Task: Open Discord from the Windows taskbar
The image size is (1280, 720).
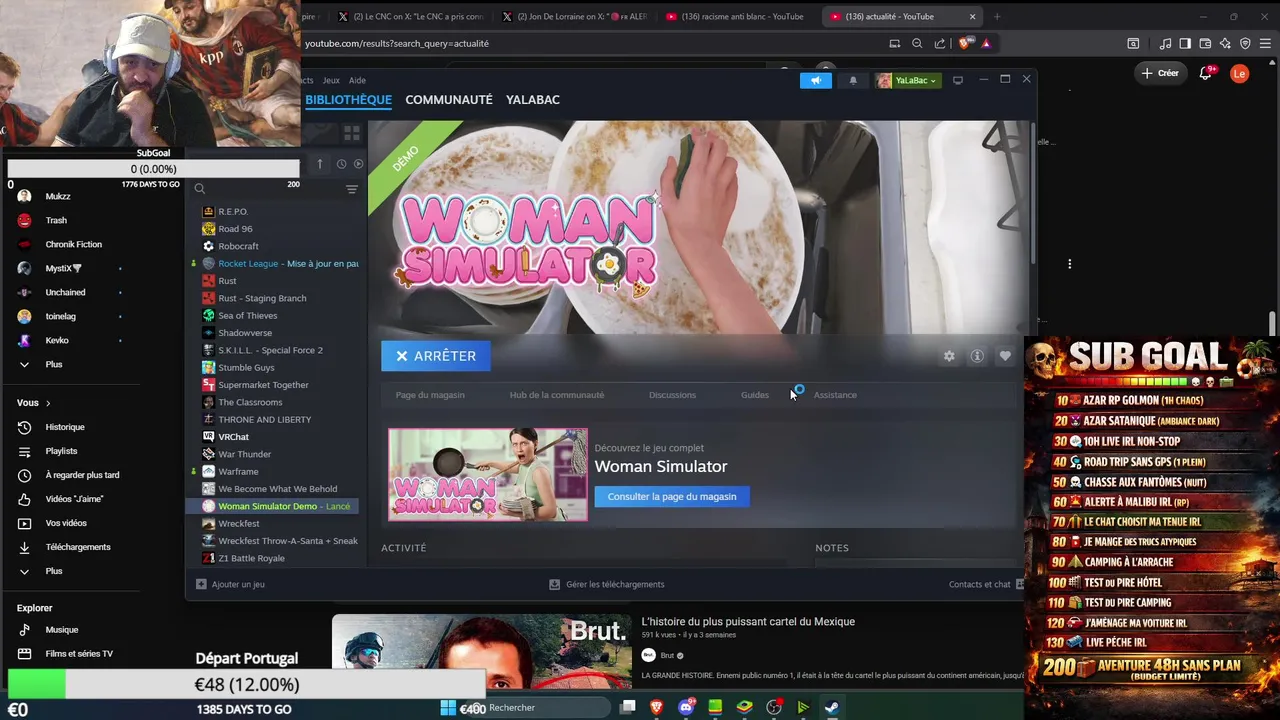Action: (686, 707)
